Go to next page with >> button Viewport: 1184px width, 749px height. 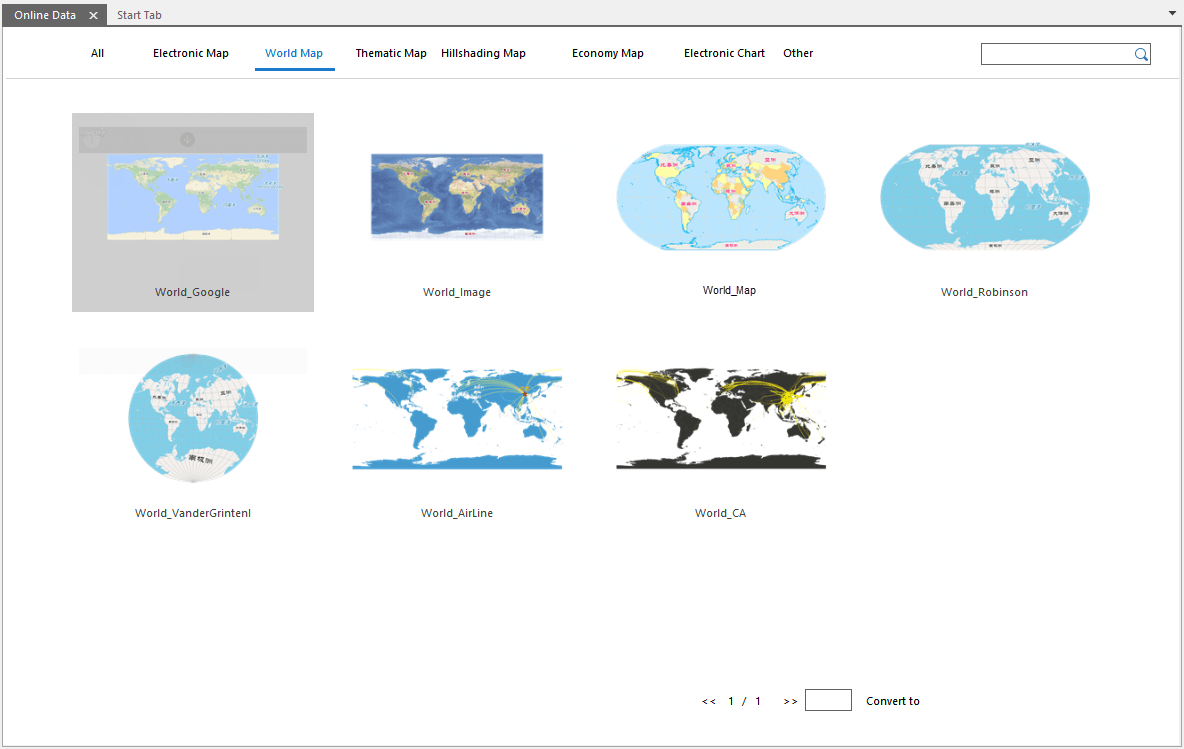coord(790,701)
